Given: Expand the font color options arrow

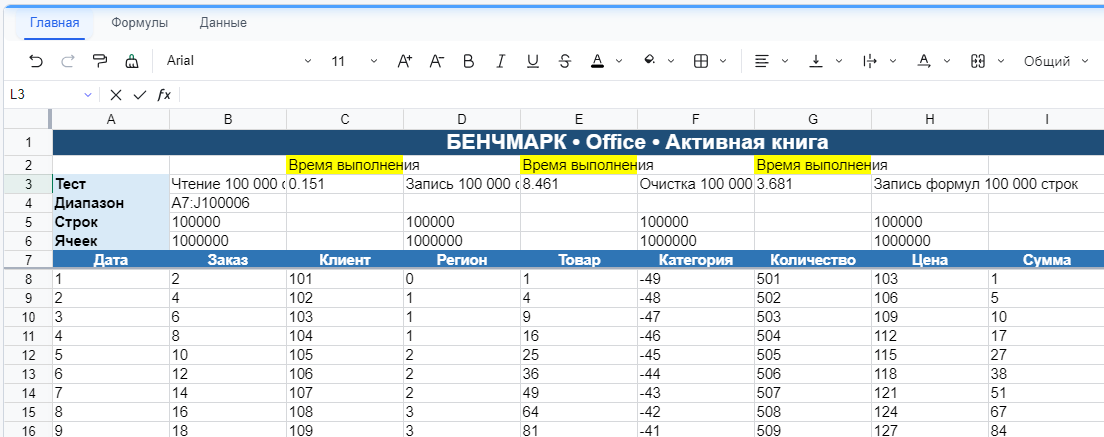Looking at the screenshot, I should point(619,61).
